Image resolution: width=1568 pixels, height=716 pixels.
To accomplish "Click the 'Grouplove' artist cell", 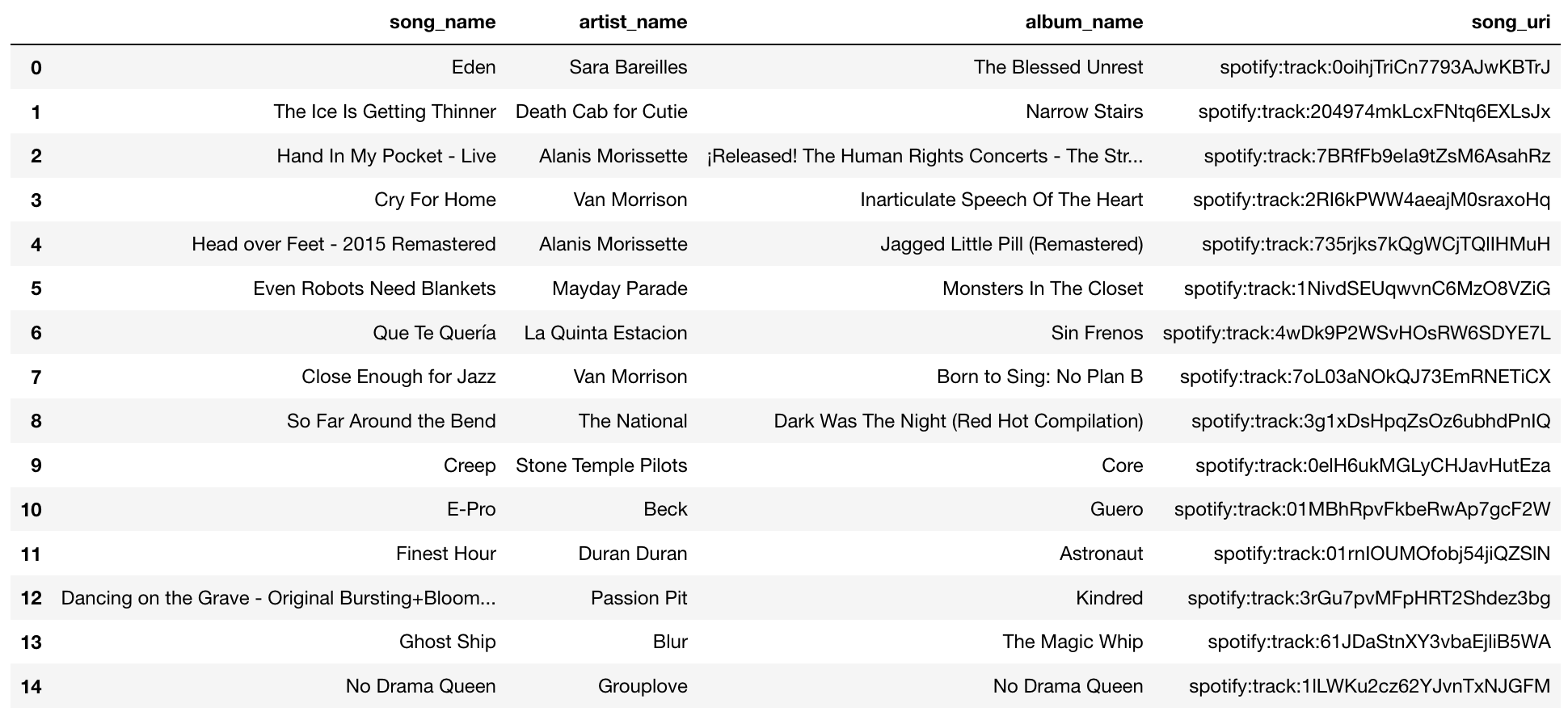I will [x=643, y=686].
